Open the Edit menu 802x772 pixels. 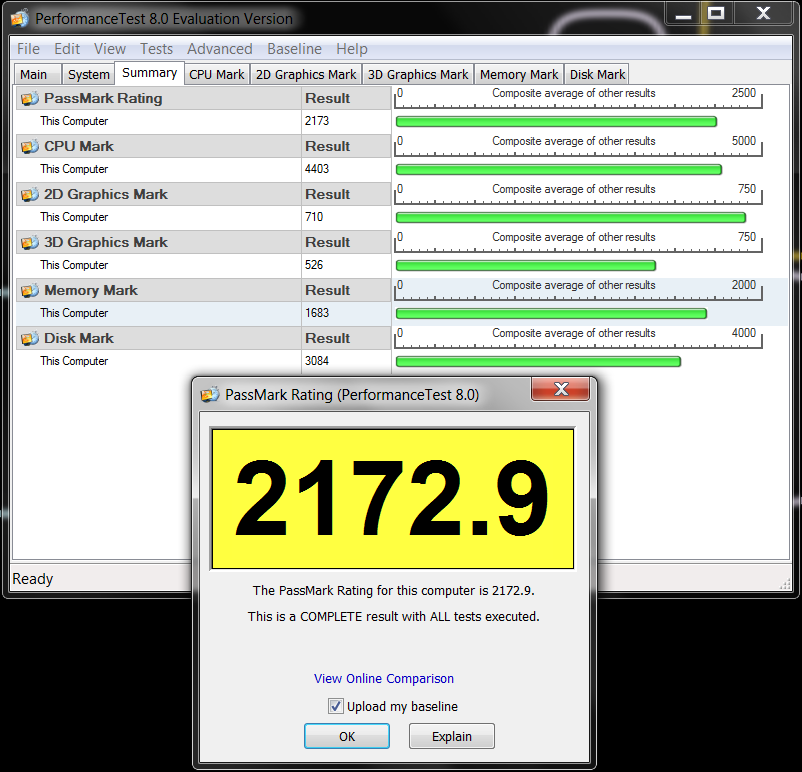pyautogui.click(x=67, y=49)
